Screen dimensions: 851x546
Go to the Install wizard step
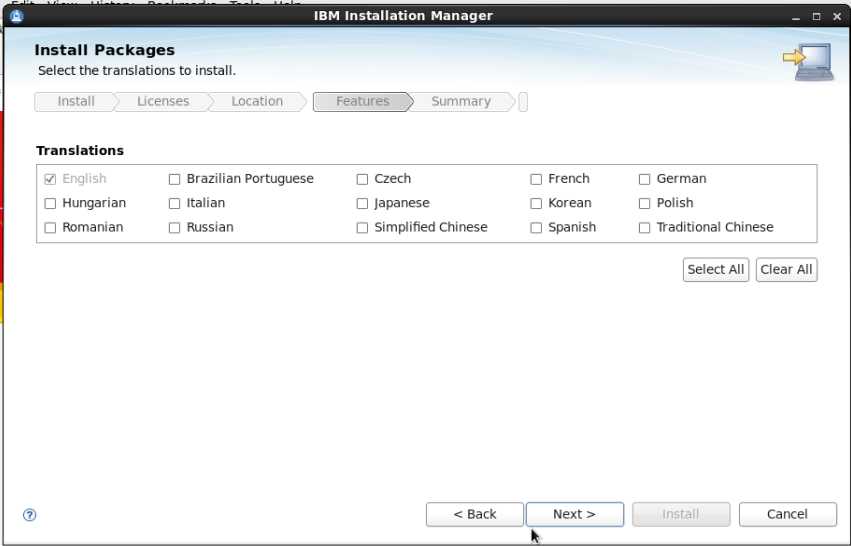75,101
